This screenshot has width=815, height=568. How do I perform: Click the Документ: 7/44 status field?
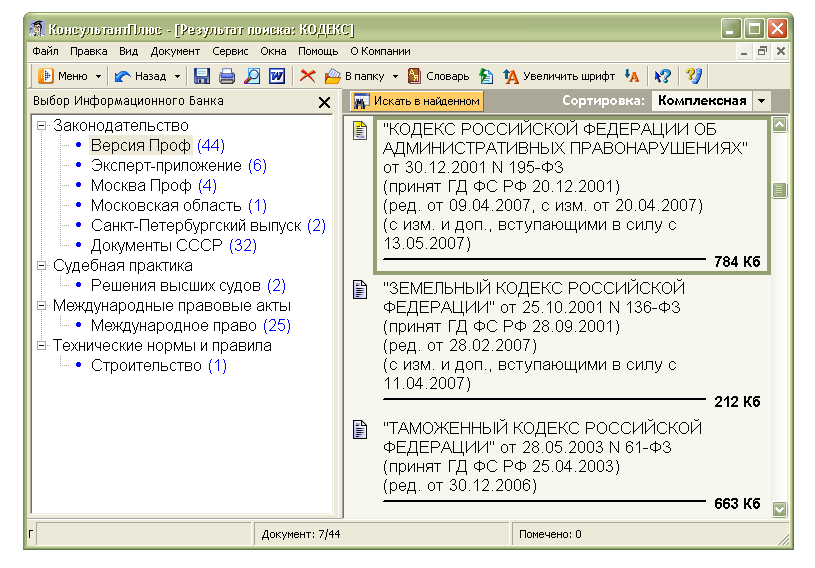click(381, 534)
